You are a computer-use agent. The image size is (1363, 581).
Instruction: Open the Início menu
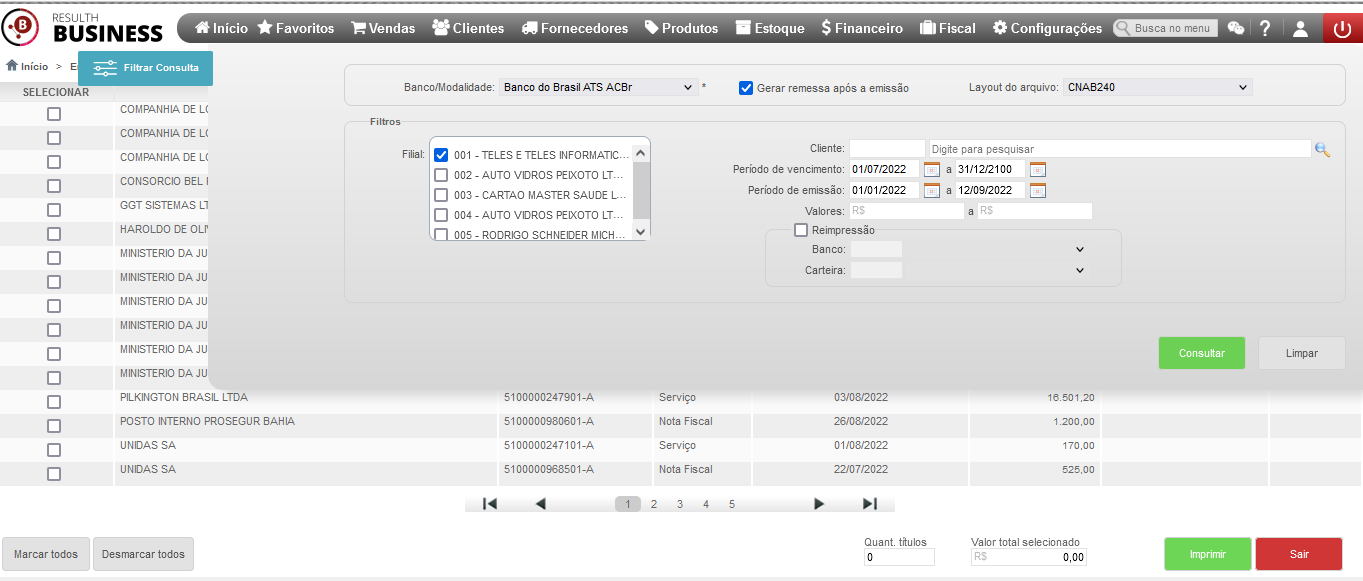[x=221, y=28]
